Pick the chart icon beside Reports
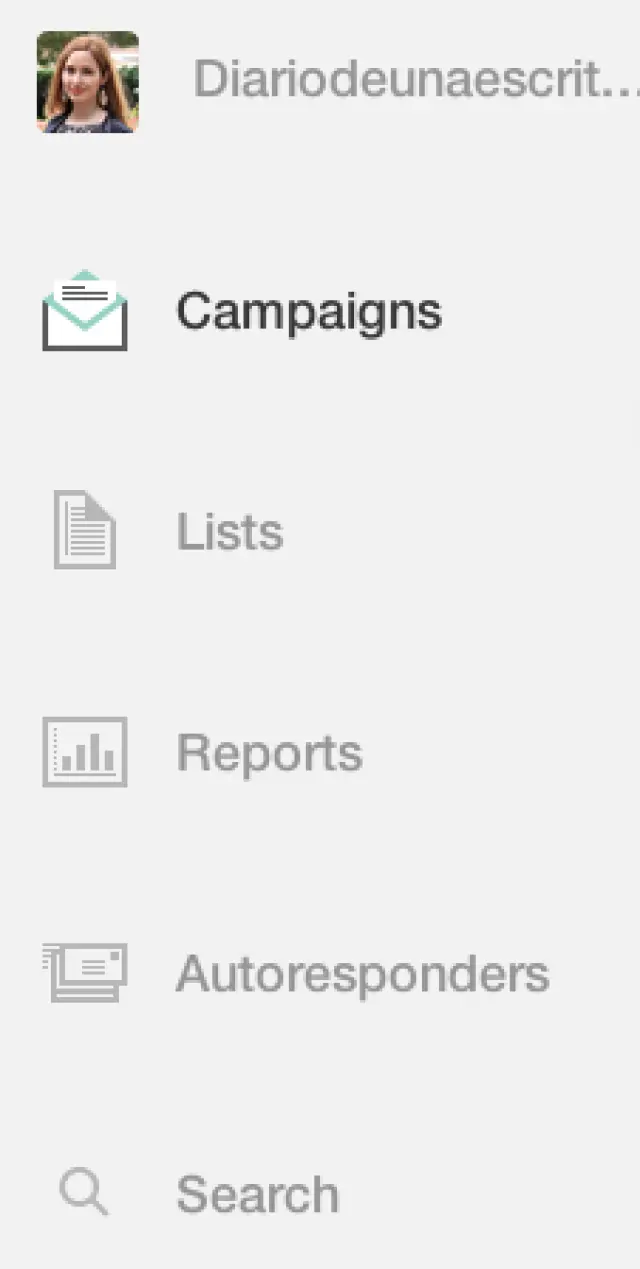The image size is (640, 1269). 85,752
